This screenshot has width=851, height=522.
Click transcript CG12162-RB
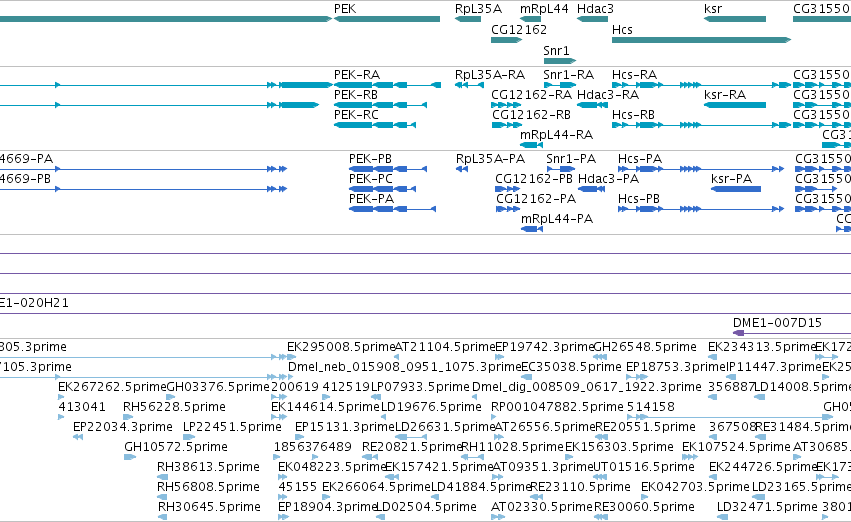point(507,125)
